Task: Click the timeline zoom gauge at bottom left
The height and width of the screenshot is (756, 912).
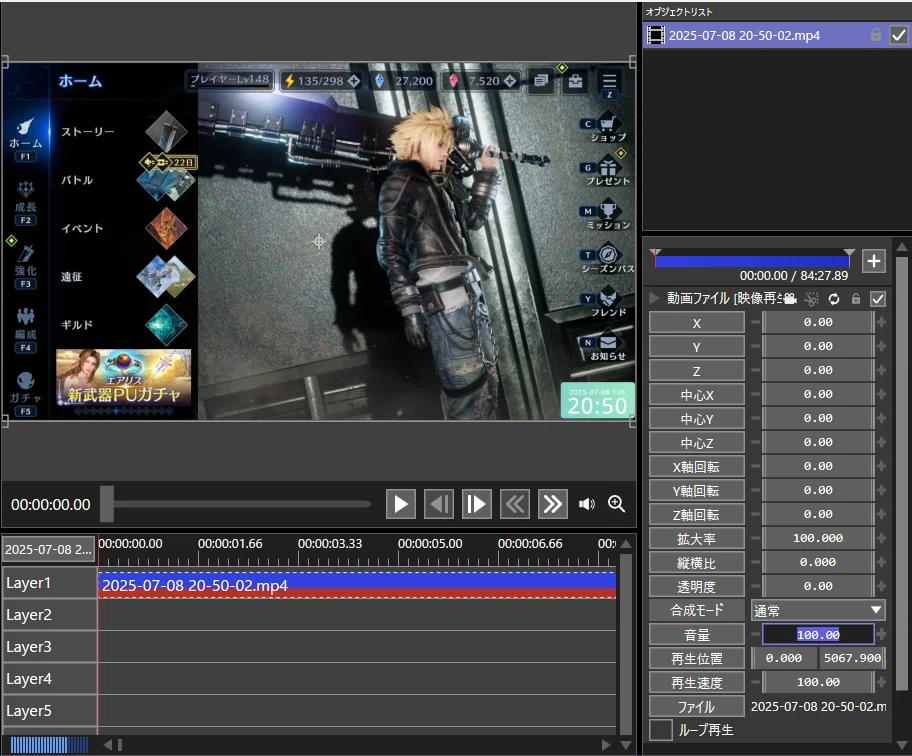Action: click(49, 745)
